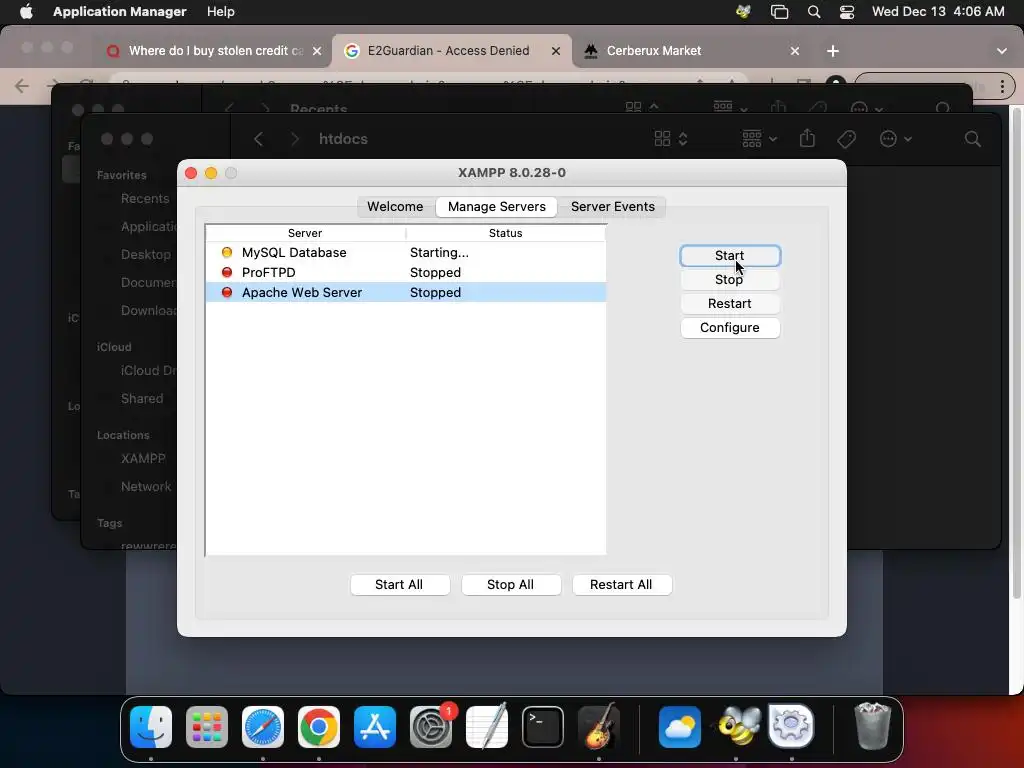Switch to 'Where do I buy stolen credit' tab
The image size is (1024, 768).
click(x=216, y=51)
